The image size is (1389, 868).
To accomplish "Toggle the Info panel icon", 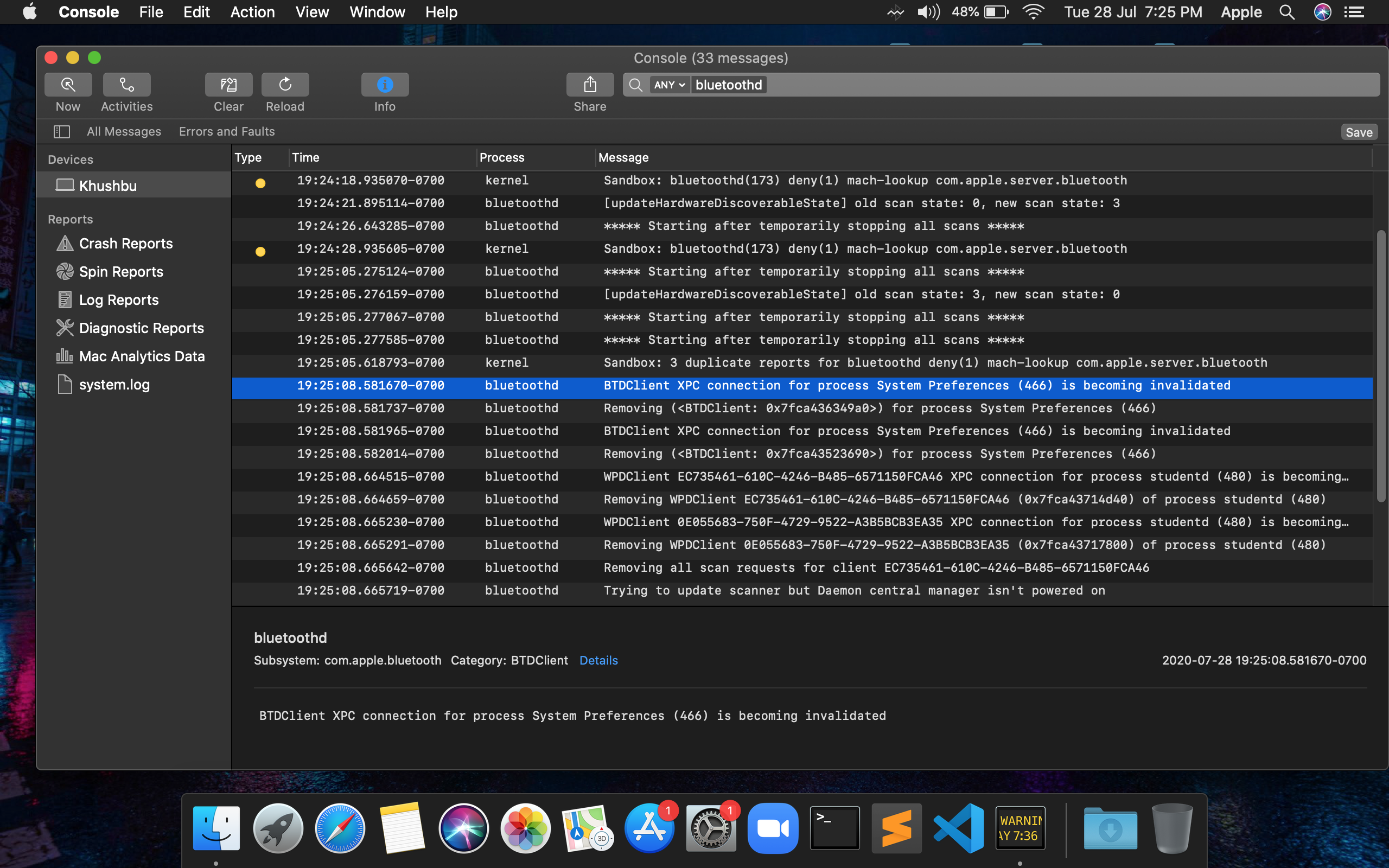I will pos(385,85).
